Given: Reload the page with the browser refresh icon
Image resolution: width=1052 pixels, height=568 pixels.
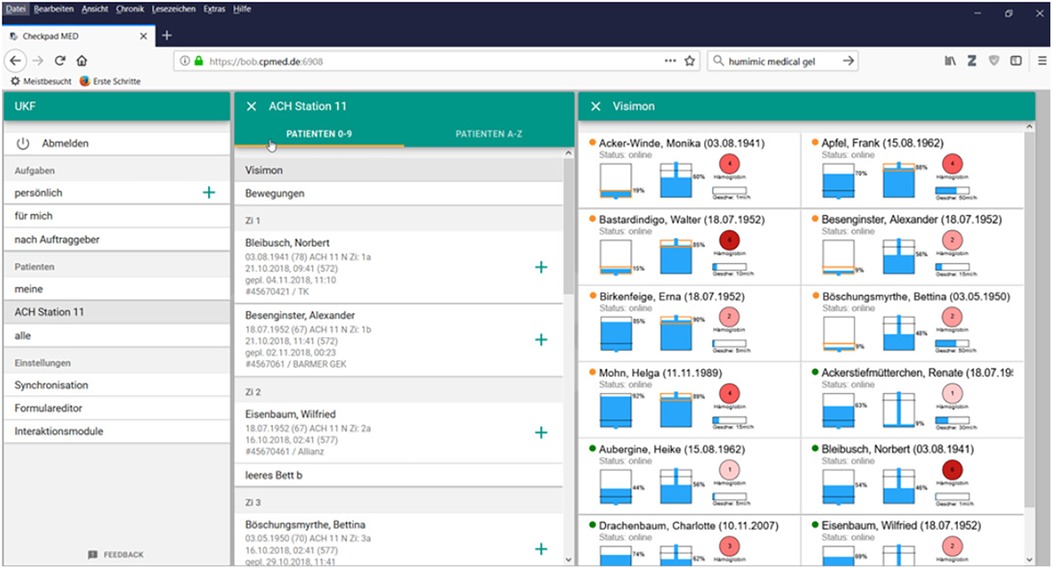Looking at the screenshot, I should tap(60, 61).
